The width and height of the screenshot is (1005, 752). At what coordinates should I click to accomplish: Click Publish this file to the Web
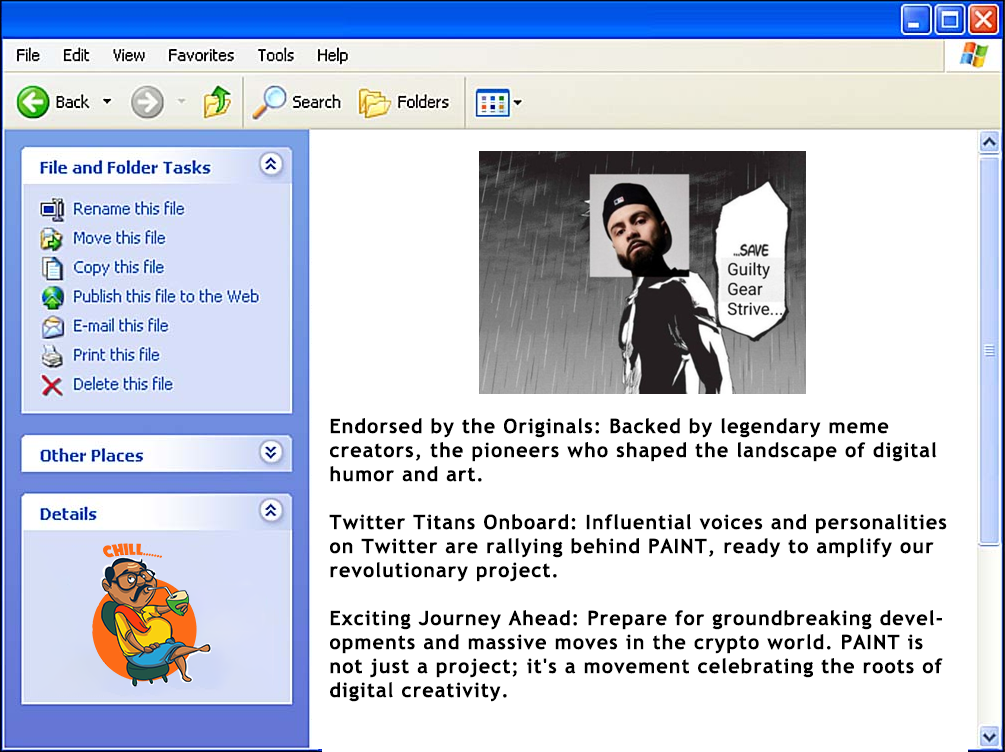pos(166,297)
